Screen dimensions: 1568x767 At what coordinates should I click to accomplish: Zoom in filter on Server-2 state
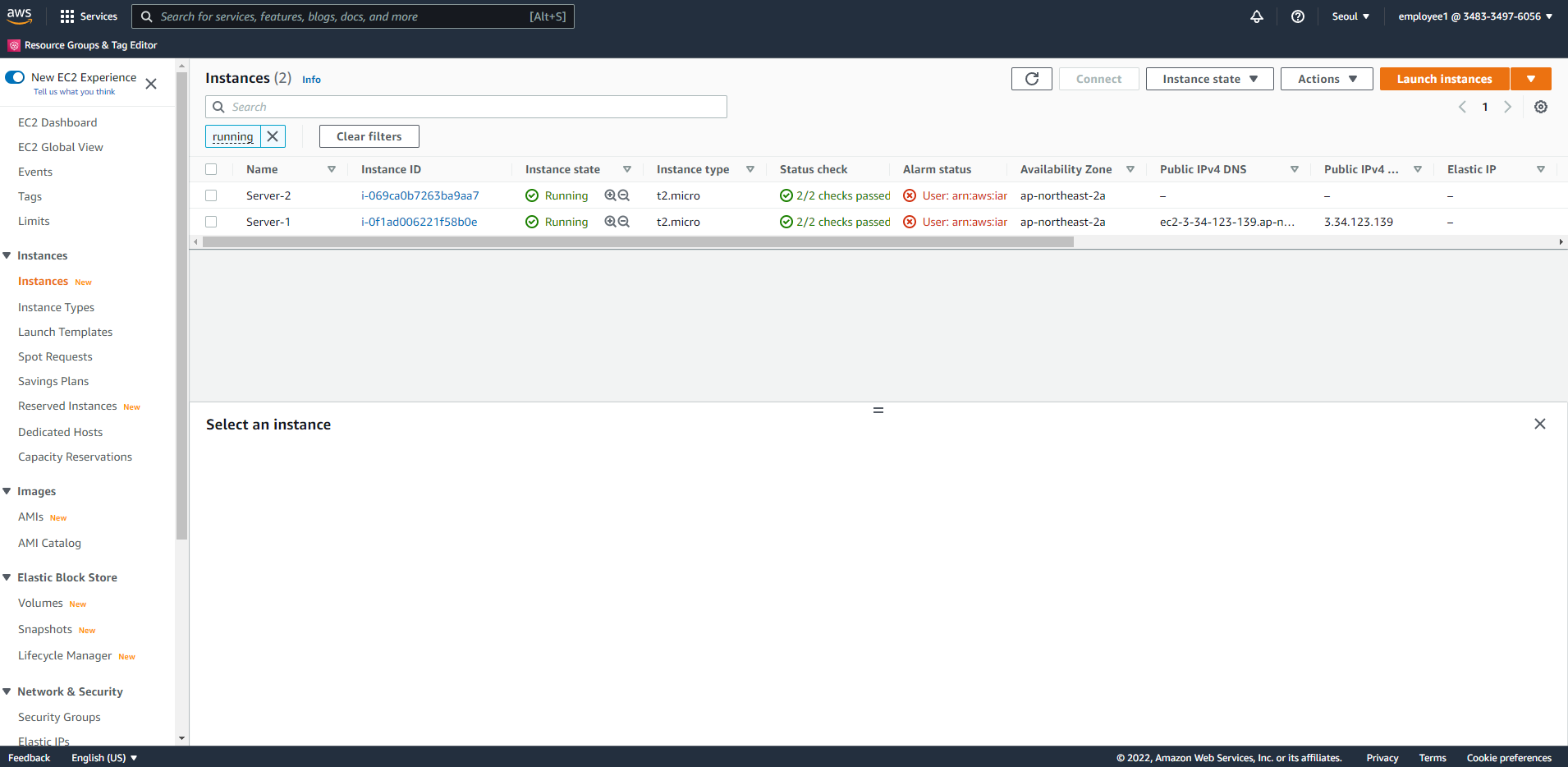click(x=610, y=195)
